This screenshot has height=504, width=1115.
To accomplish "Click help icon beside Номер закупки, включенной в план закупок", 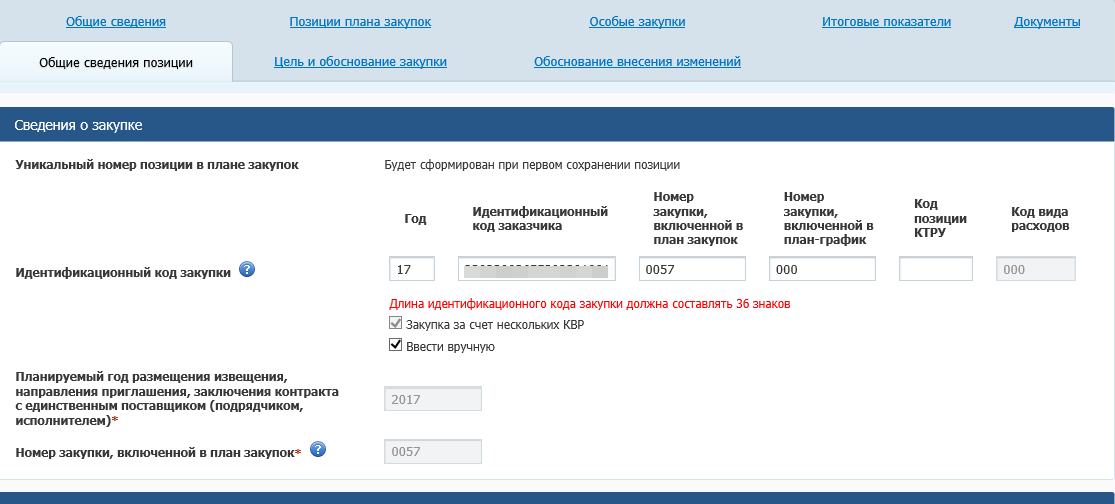I will tap(318, 450).
